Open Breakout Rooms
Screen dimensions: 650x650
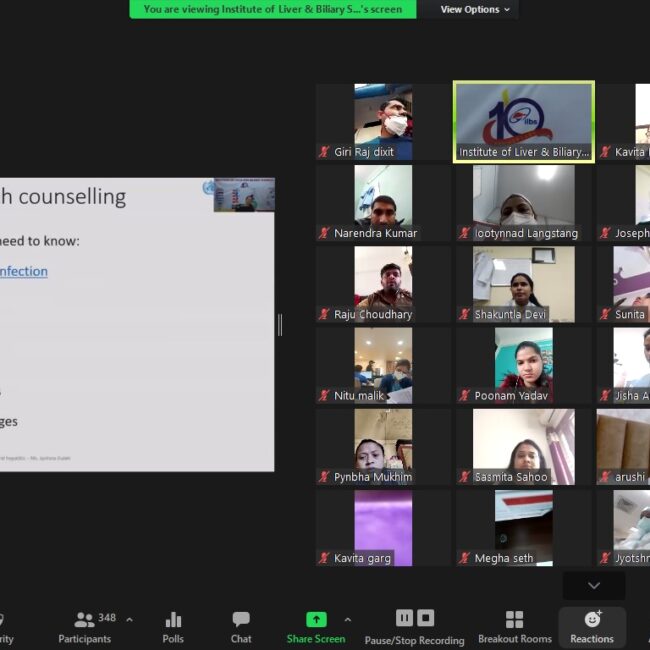[x=514, y=626]
